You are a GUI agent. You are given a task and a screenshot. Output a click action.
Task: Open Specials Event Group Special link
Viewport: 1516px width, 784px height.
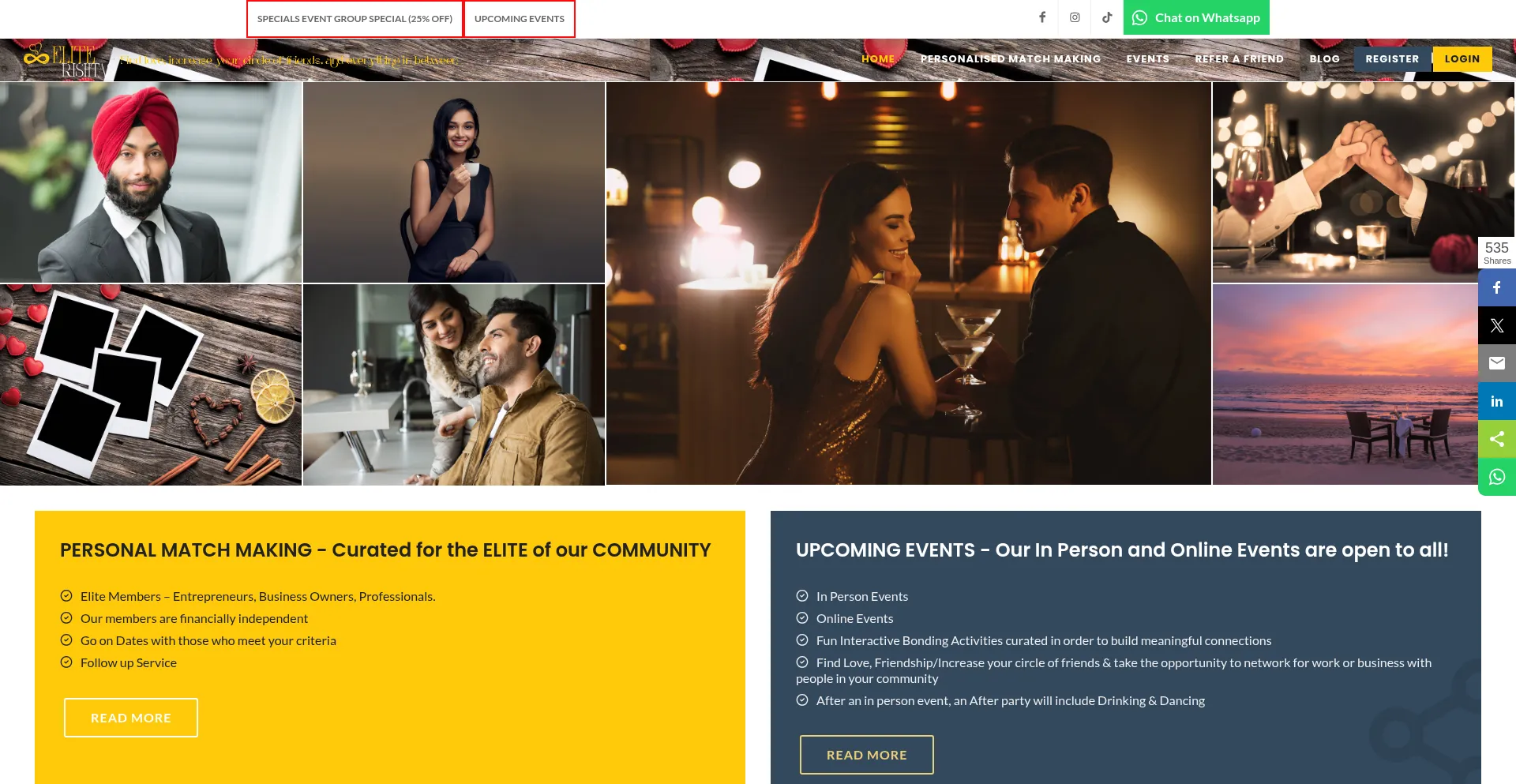coord(355,19)
